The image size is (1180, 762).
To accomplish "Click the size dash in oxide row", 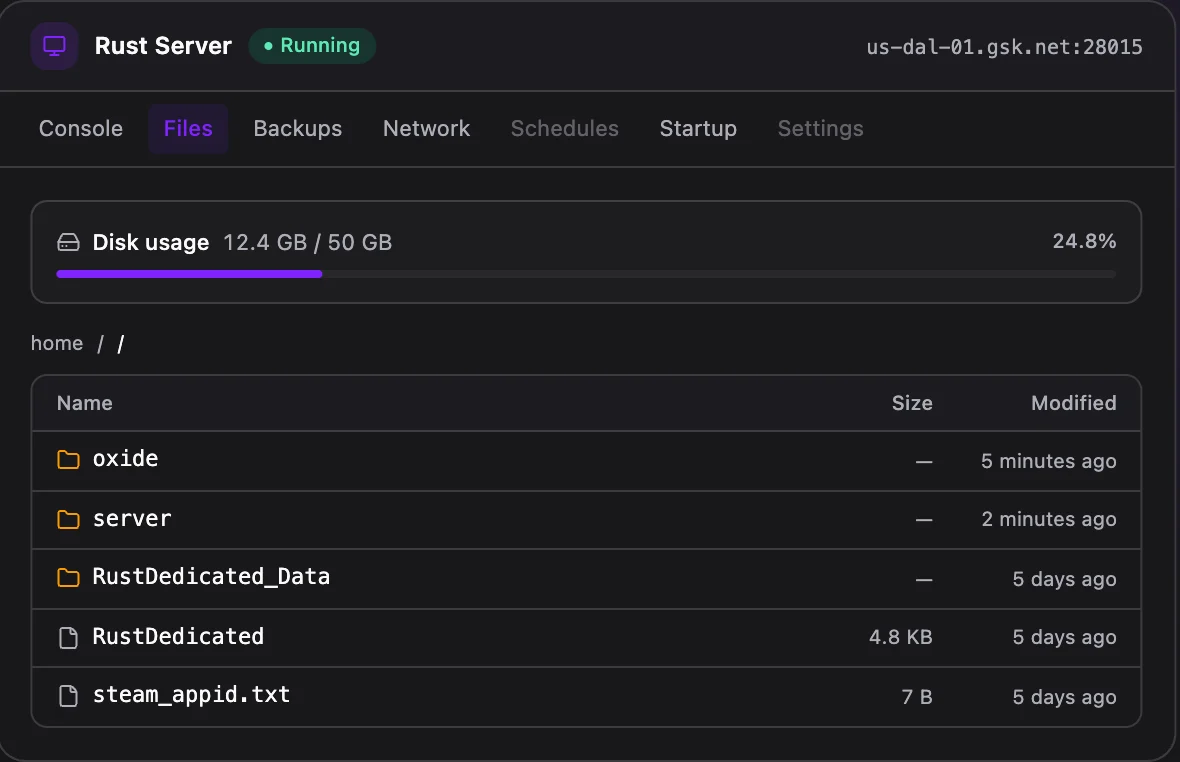I will pos(924,462).
